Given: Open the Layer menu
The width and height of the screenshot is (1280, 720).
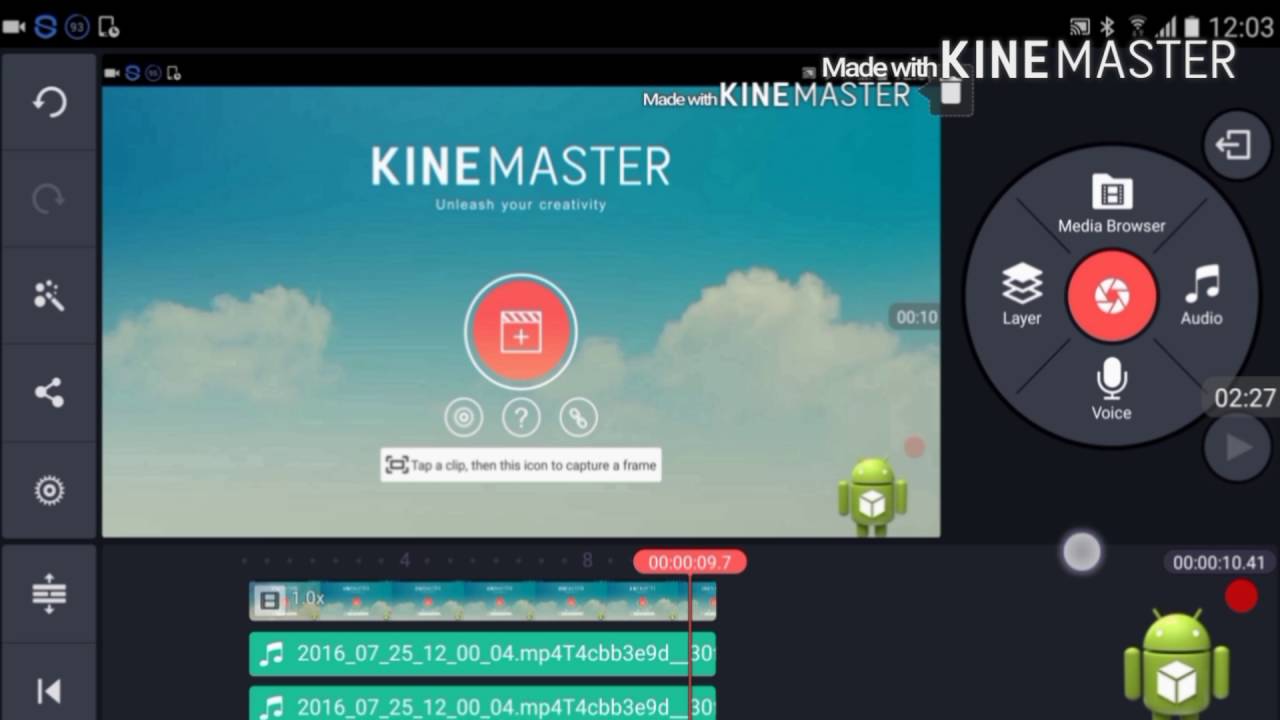Looking at the screenshot, I should pos(1022,296).
